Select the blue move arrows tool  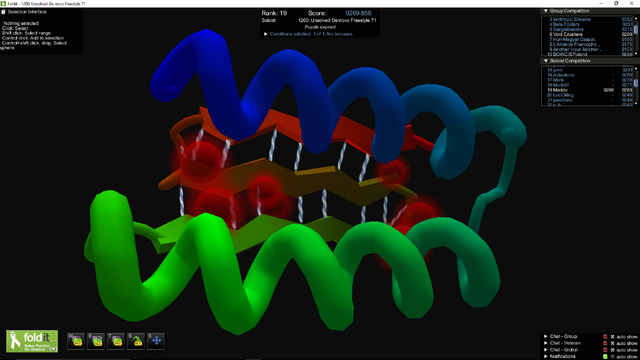[x=156, y=341]
